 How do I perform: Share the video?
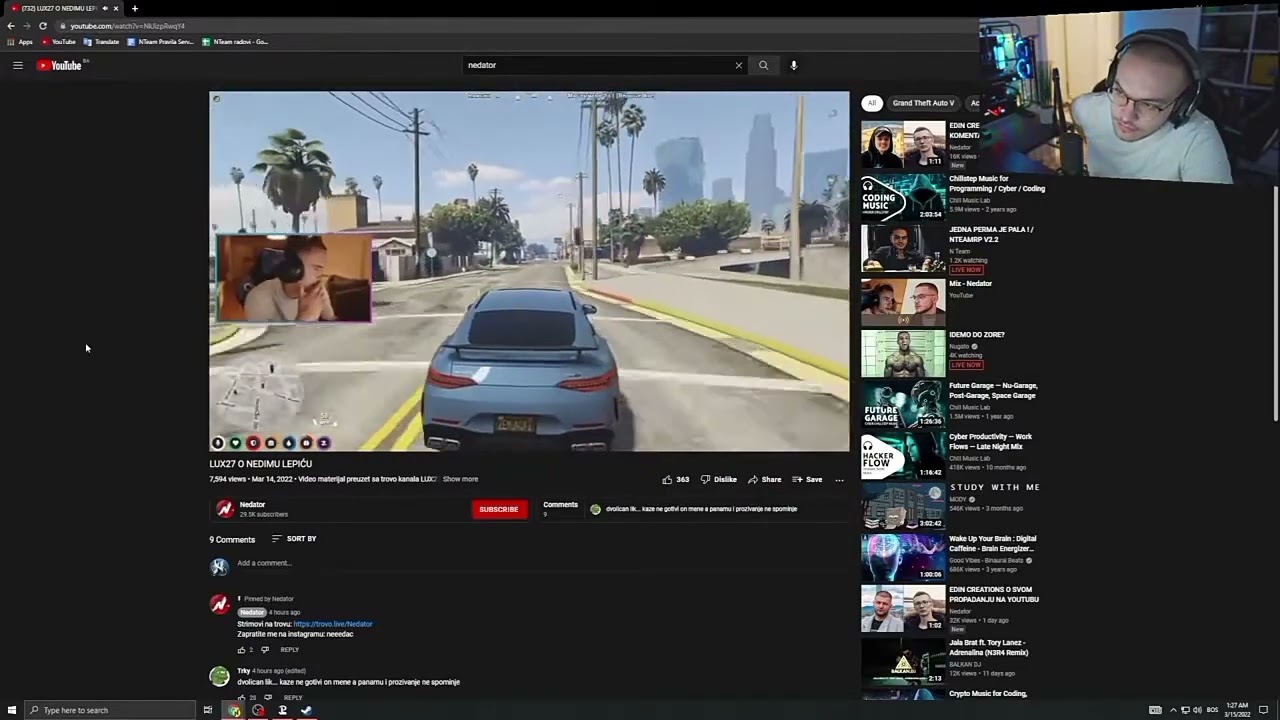coord(764,479)
